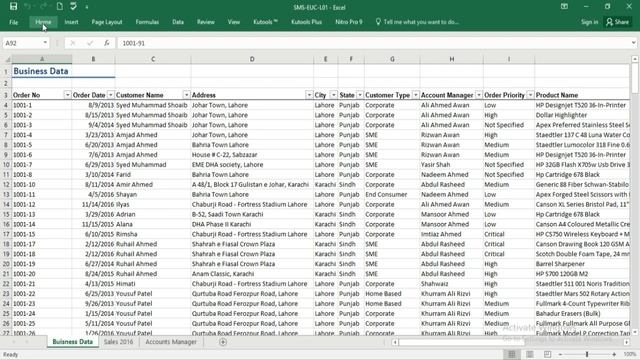Save the workbook from quick access toolbar

13,7
